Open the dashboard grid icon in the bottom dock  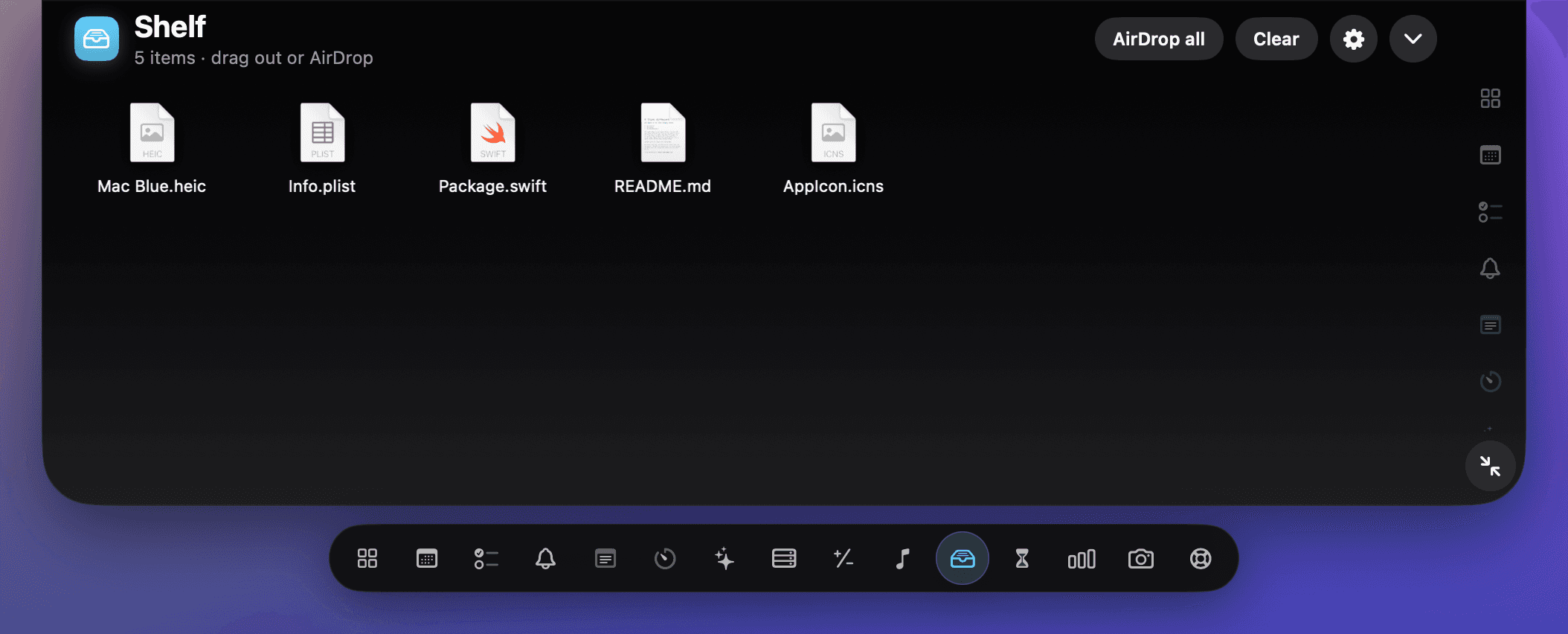(367, 559)
